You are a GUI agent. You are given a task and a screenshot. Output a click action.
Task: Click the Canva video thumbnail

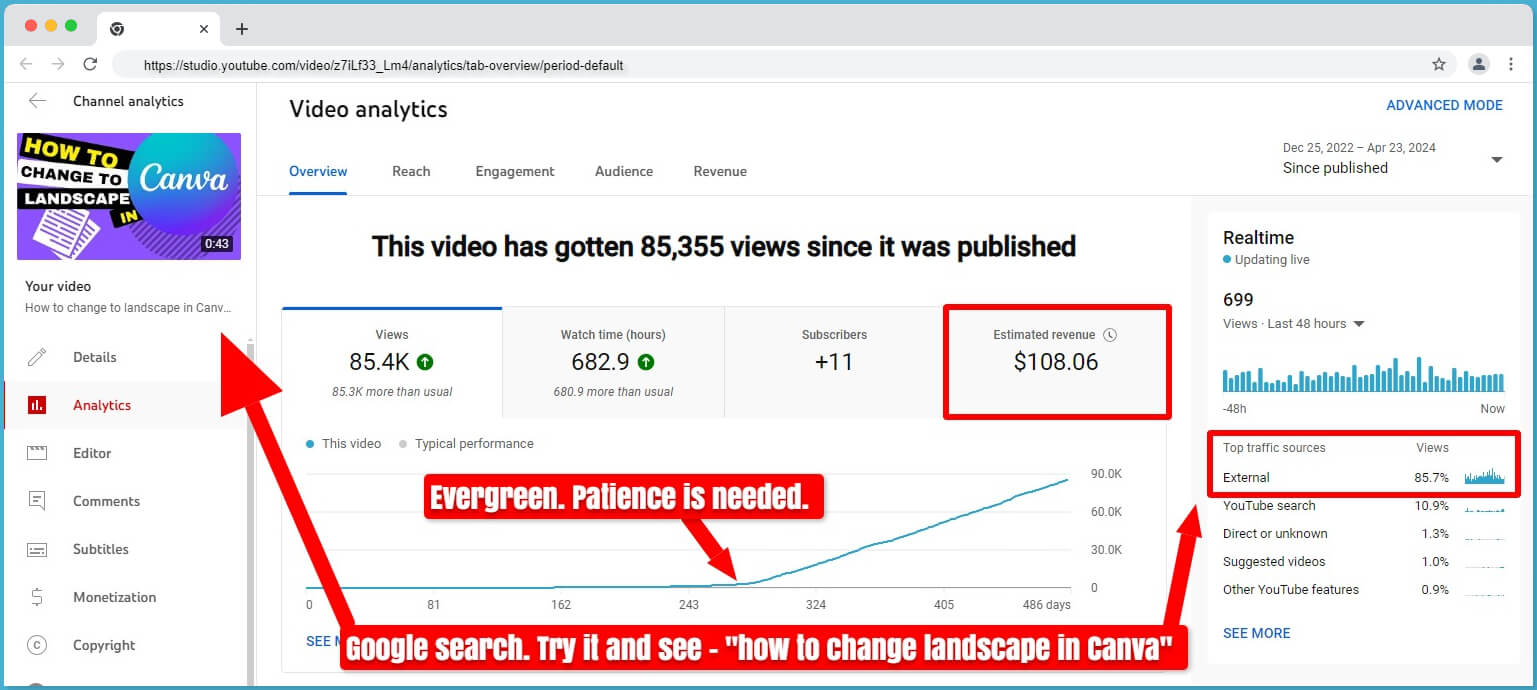pos(129,196)
